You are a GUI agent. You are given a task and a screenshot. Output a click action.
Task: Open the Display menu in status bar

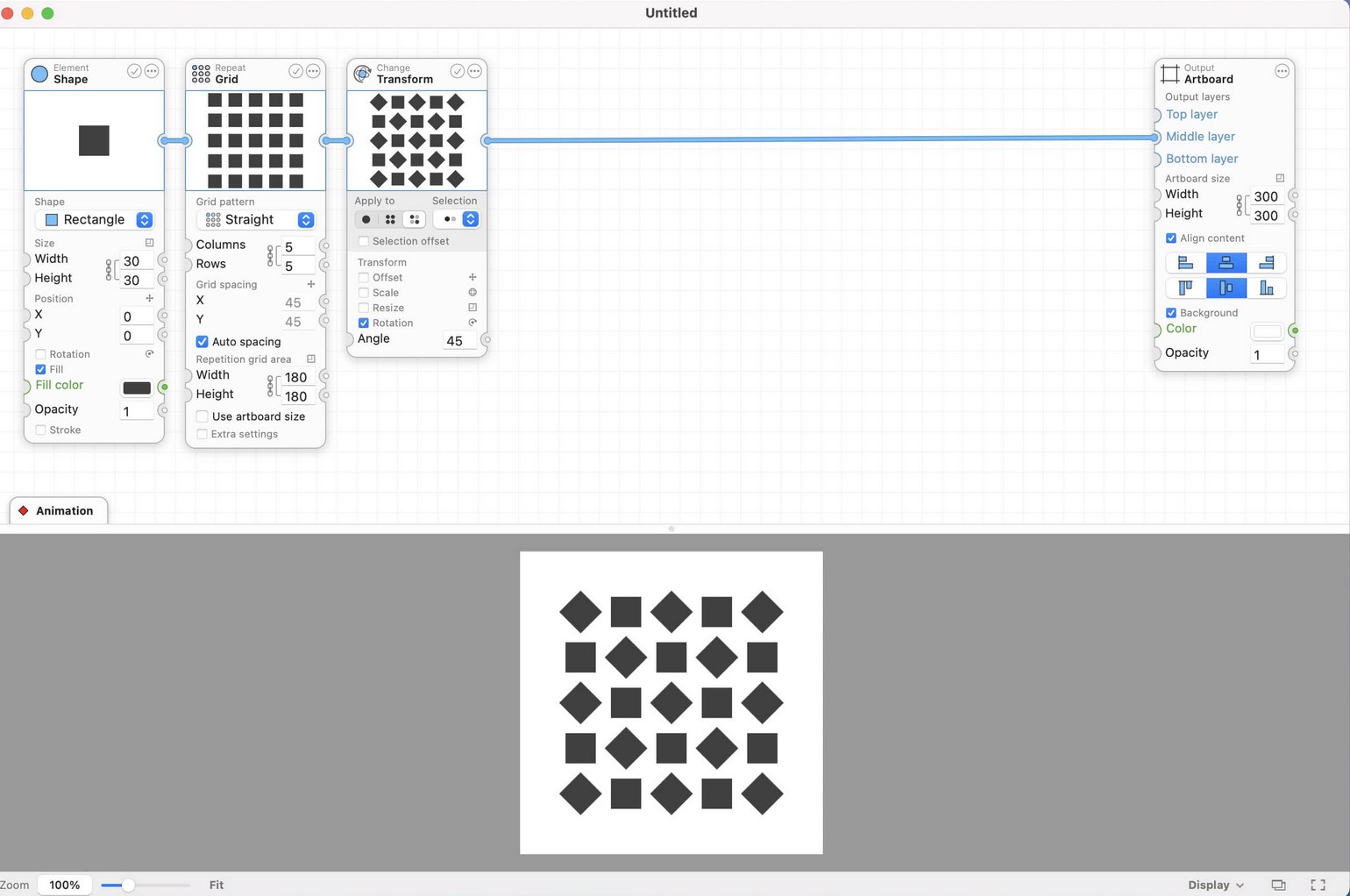pos(1216,885)
